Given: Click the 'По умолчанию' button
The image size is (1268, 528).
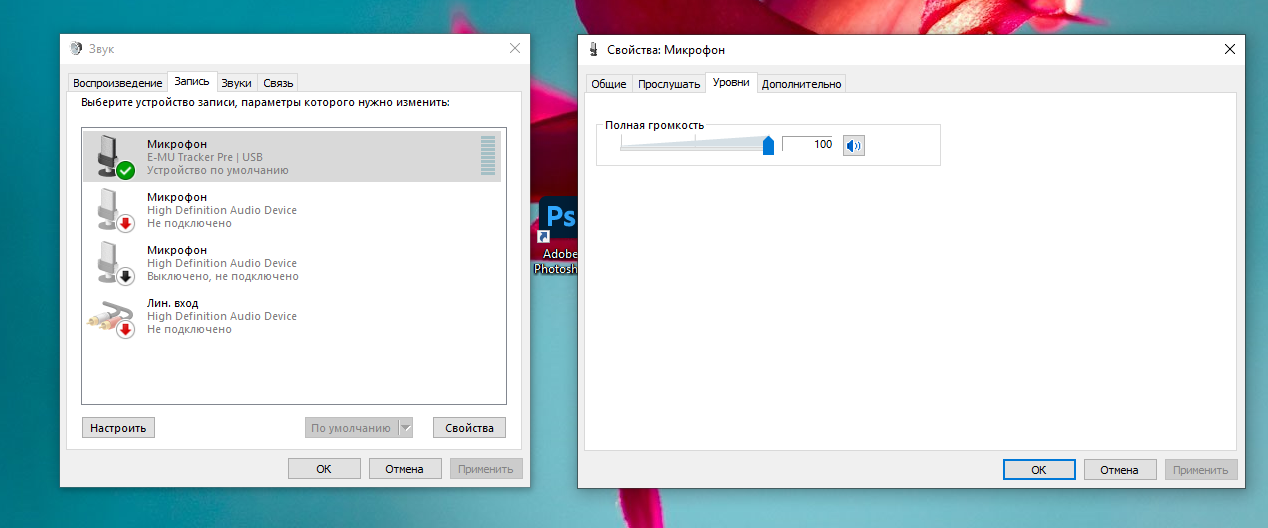Looking at the screenshot, I should (351, 428).
